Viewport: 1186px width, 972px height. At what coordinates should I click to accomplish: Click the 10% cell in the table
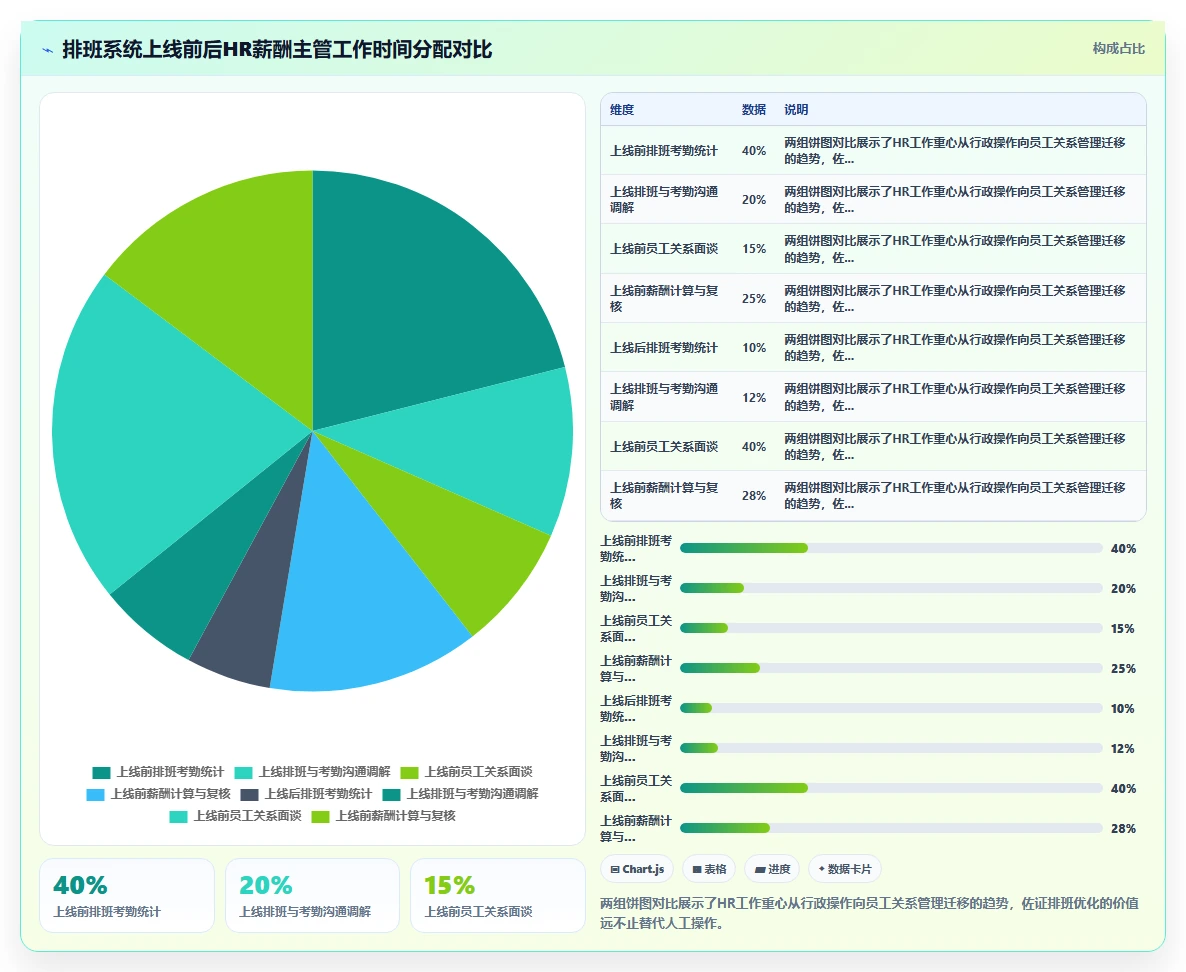[x=753, y=348]
